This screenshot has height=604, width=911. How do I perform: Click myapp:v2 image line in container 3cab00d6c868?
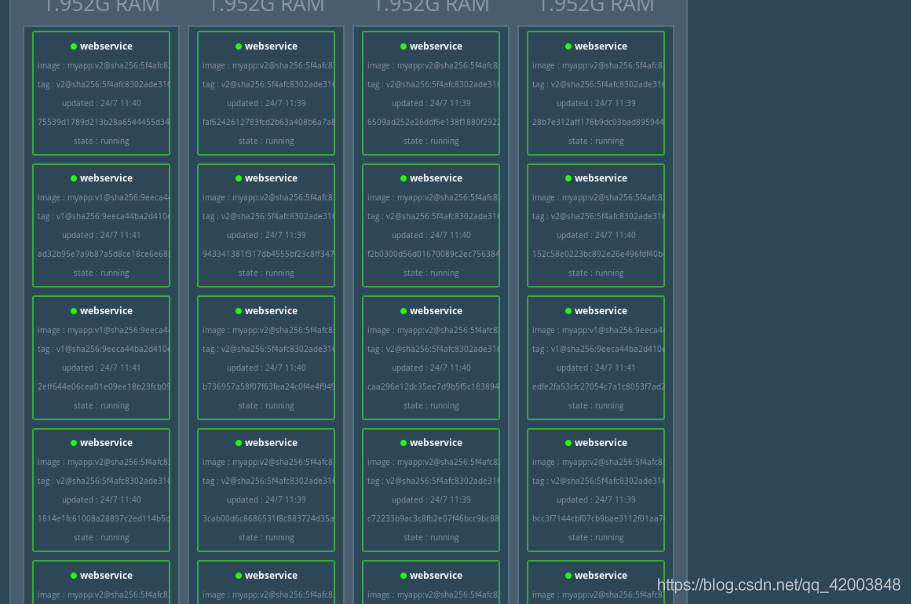tap(268, 462)
